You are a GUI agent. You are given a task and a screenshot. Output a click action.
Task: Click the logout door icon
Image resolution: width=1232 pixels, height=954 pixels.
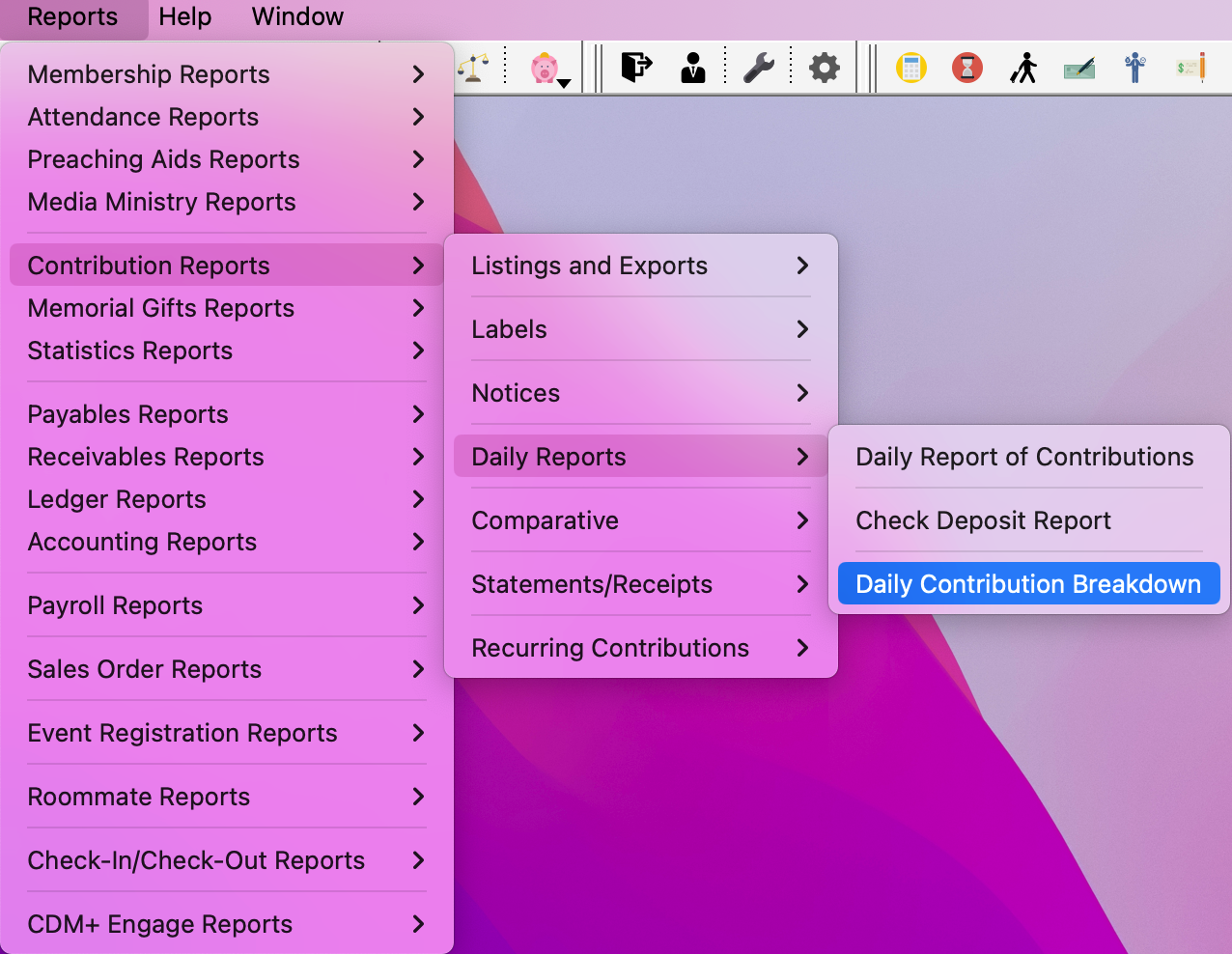[x=635, y=68]
